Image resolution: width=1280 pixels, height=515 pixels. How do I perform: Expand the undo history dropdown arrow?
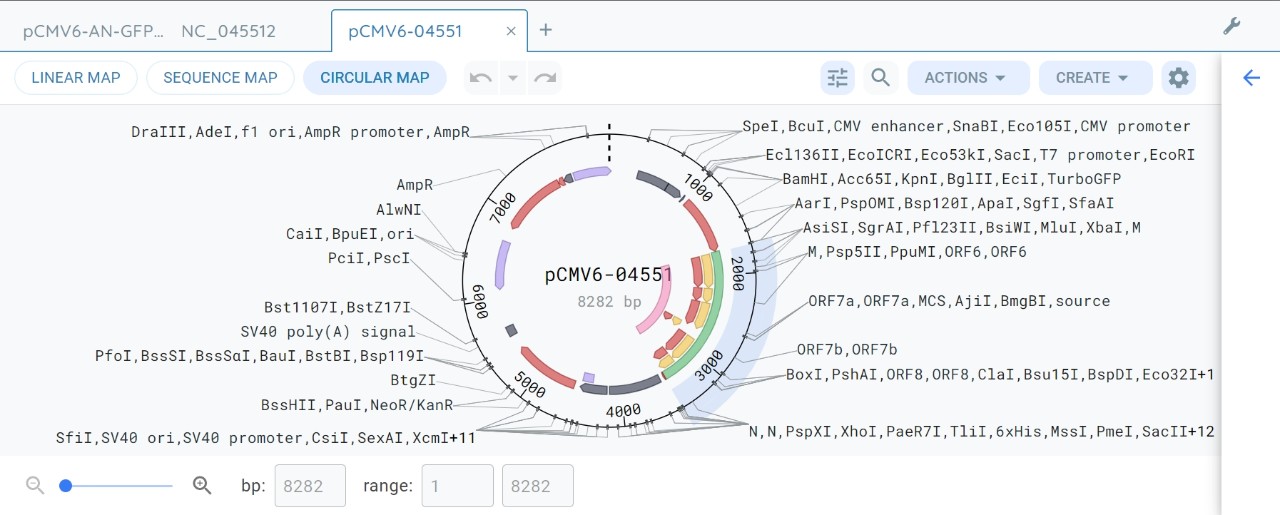click(513, 78)
